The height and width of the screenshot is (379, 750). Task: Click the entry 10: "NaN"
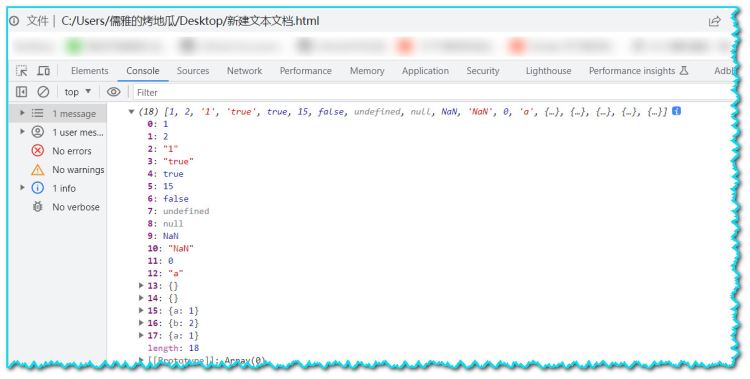170,248
